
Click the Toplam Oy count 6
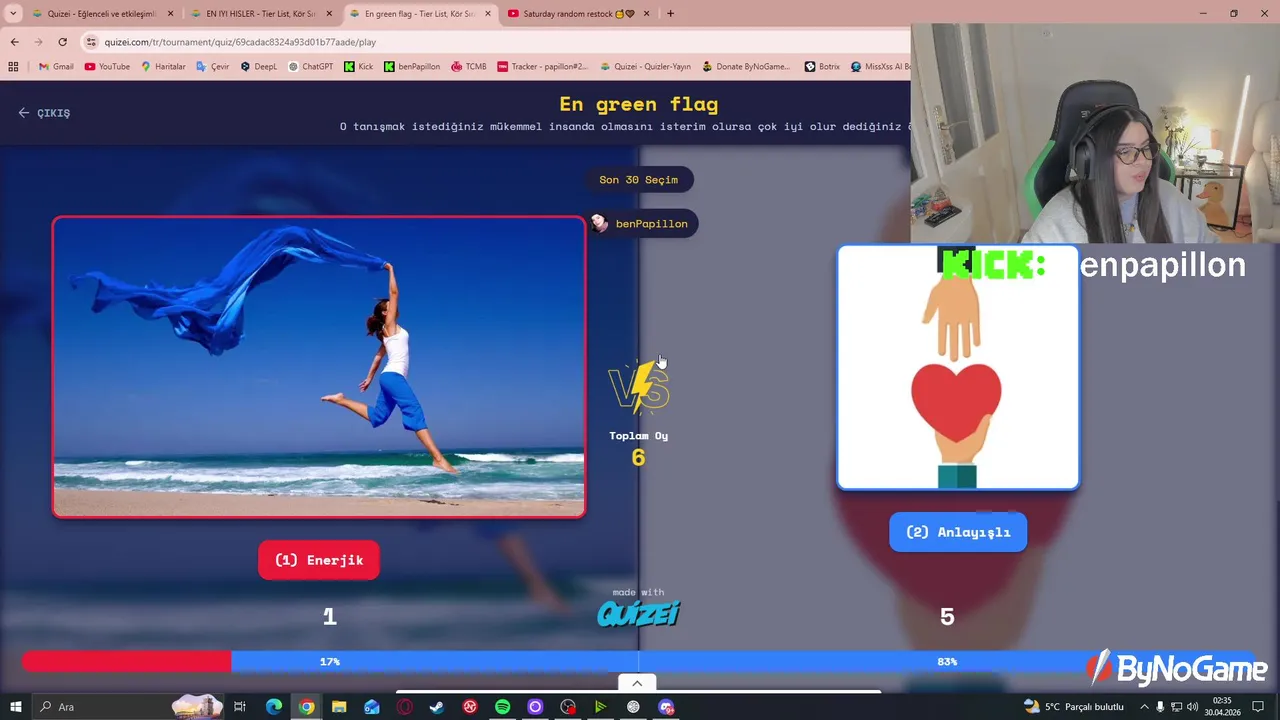click(x=639, y=458)
